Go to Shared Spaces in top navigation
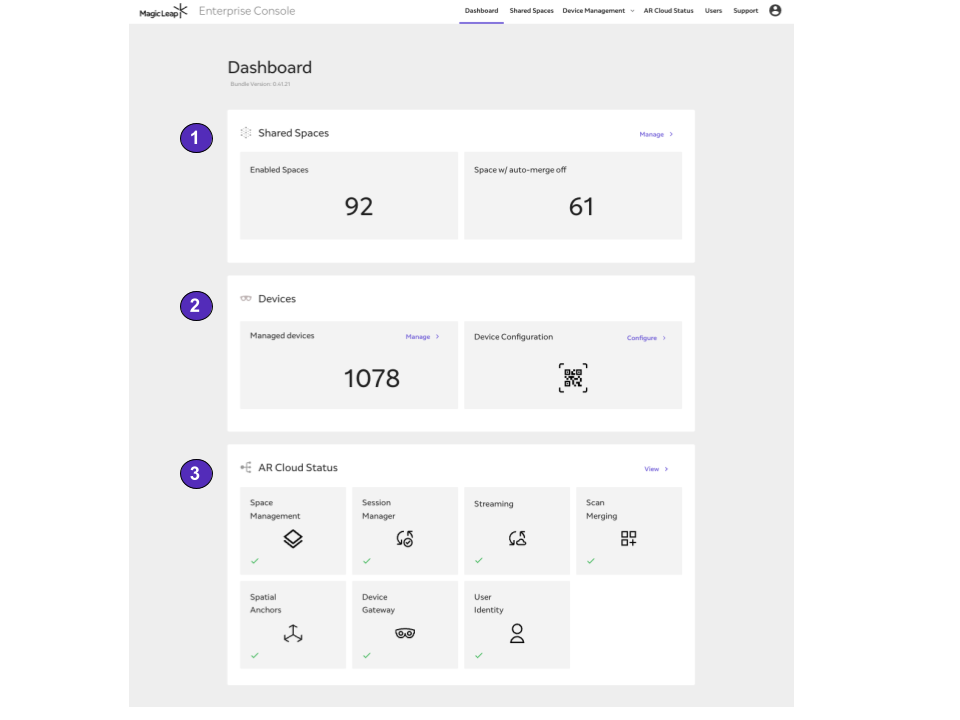The width and height of the screenshot is (960, 720). point(531,11)
